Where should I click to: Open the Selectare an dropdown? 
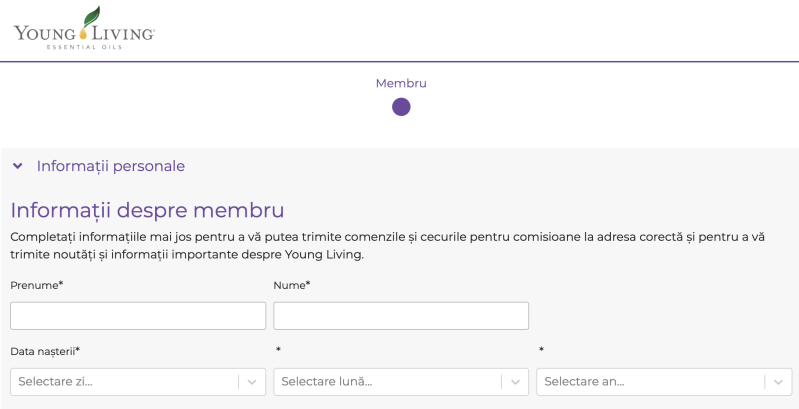pyautogui.click(x=651, y=382)
